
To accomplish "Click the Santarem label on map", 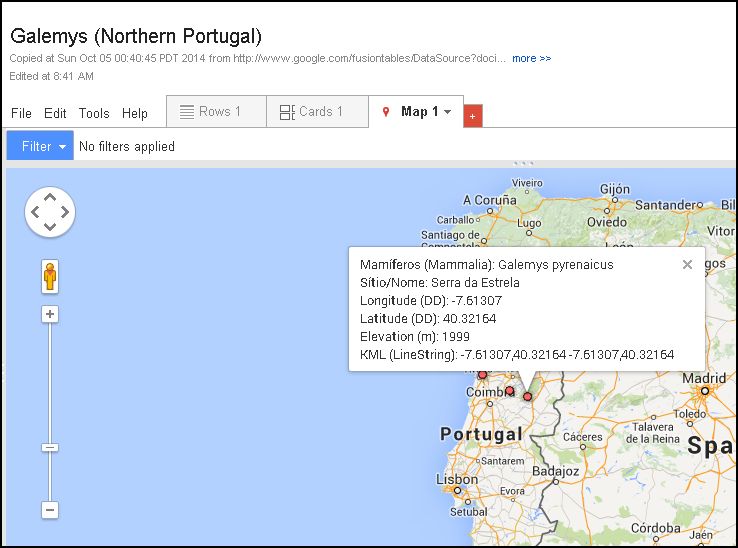I will point(503,461).
